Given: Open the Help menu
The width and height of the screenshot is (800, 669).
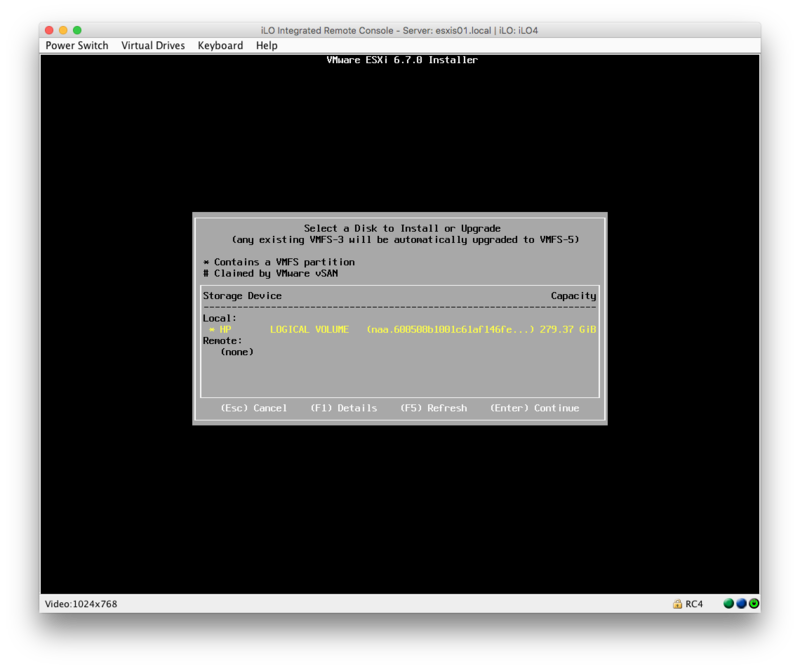Looking at the screenshot, I should 266,45.
